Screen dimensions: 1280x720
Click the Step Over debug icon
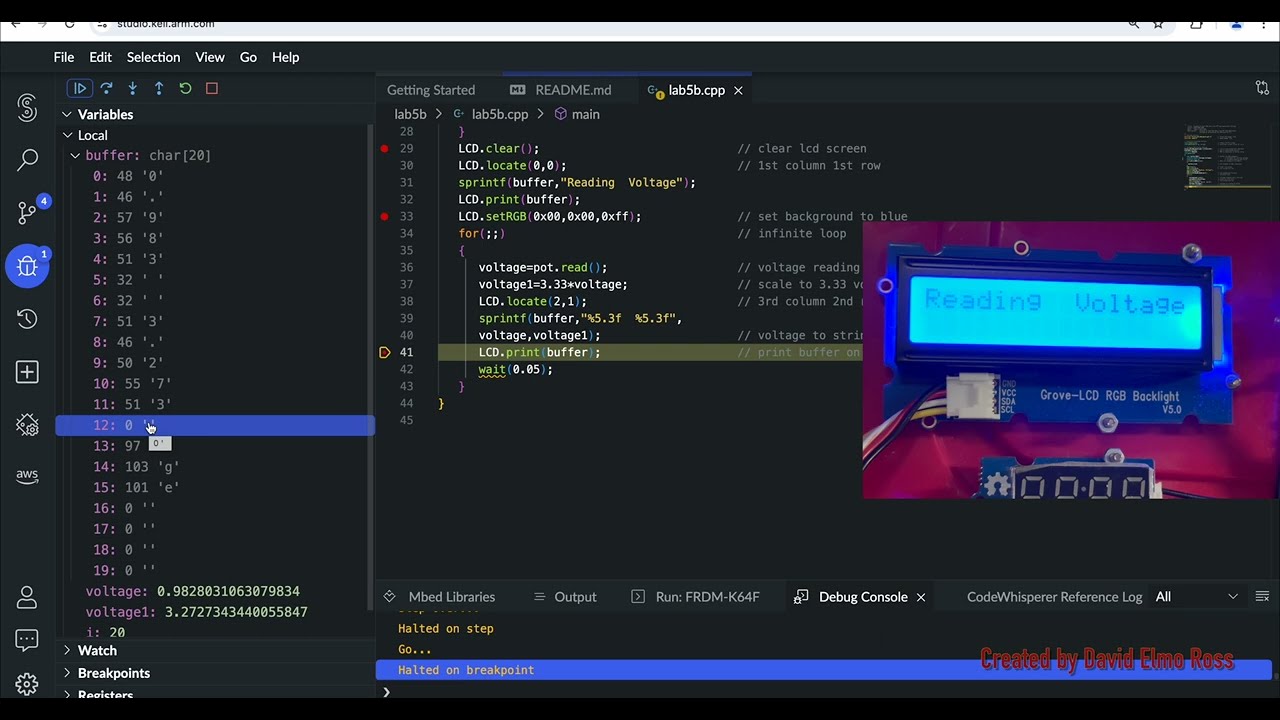pyautogui.click(x=106, y=88)
